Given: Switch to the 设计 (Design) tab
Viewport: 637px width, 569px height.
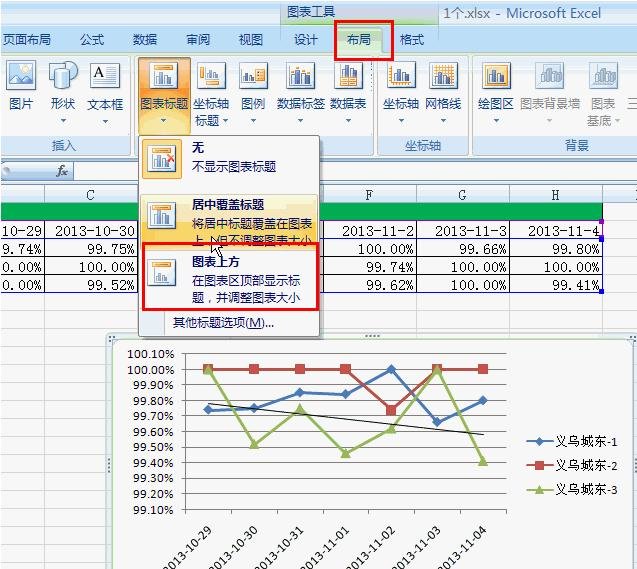Looking at the screenshot, I should (305, 40).
